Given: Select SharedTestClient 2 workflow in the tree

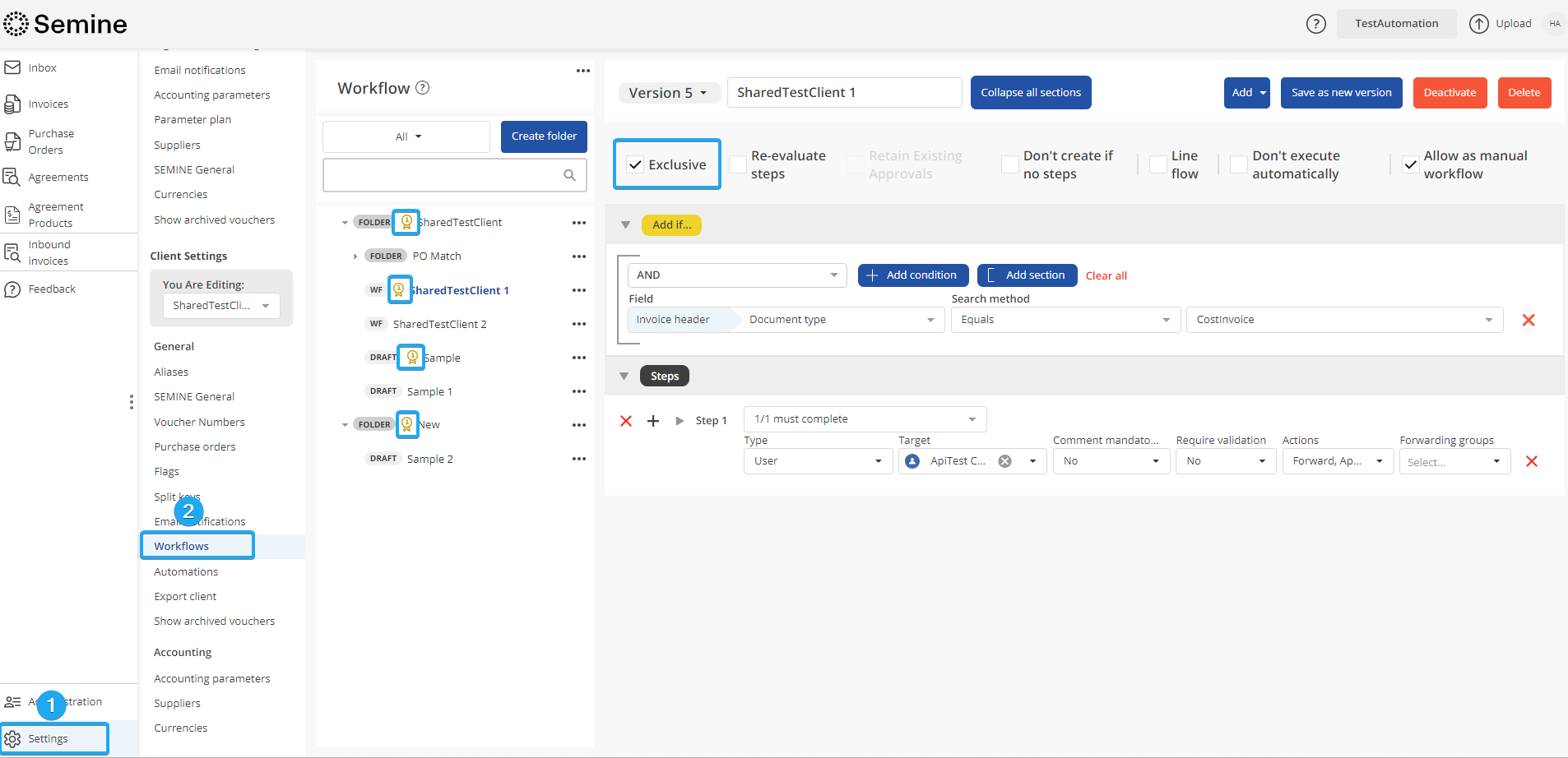Looking at the screenshot, I should pos(439,324).
